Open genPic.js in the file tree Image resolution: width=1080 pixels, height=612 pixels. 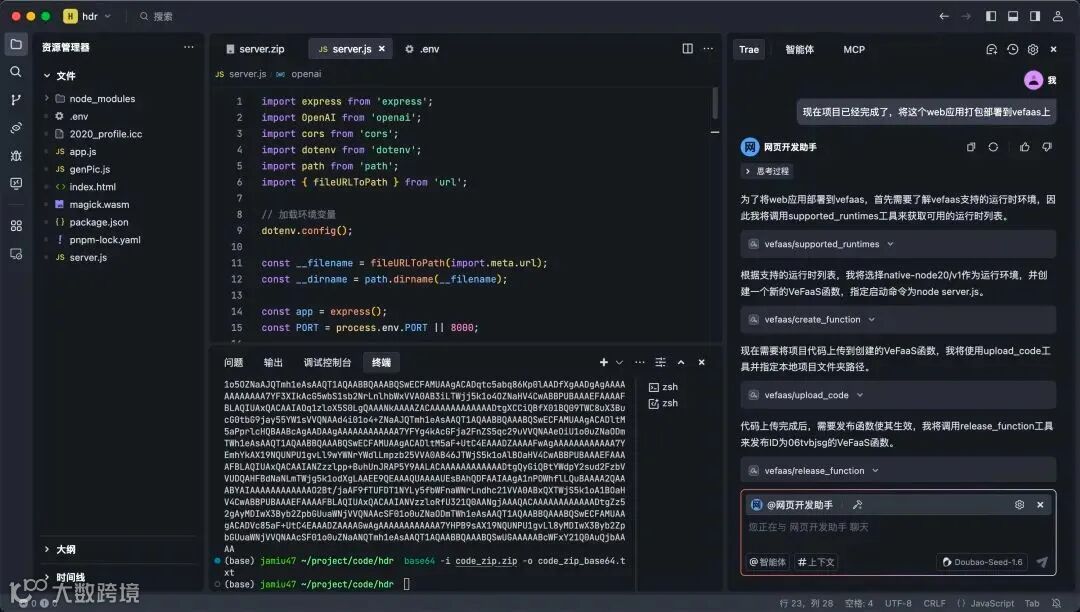coord(90,169)
